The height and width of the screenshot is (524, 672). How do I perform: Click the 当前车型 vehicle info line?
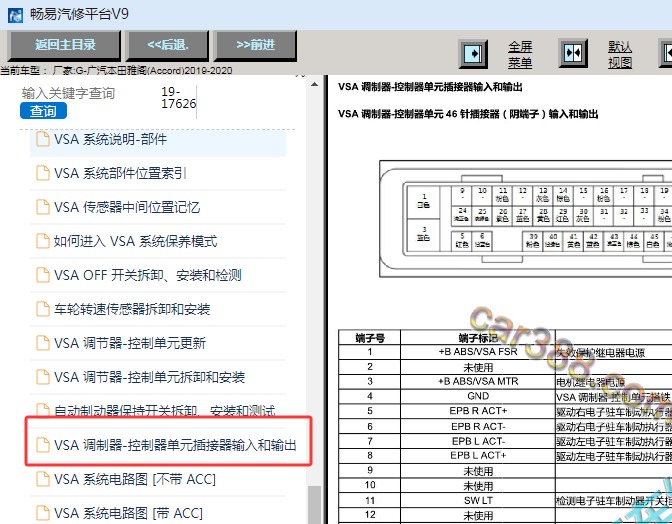[116, 70]
